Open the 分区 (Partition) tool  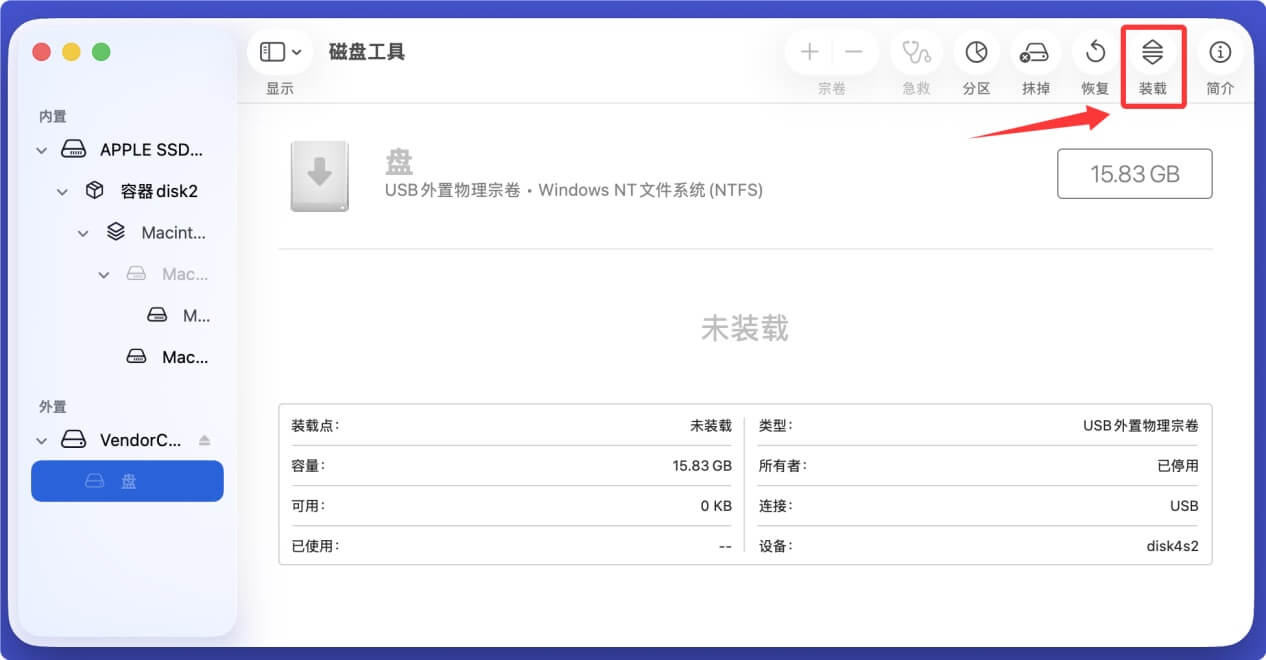[x=976, y=52]
